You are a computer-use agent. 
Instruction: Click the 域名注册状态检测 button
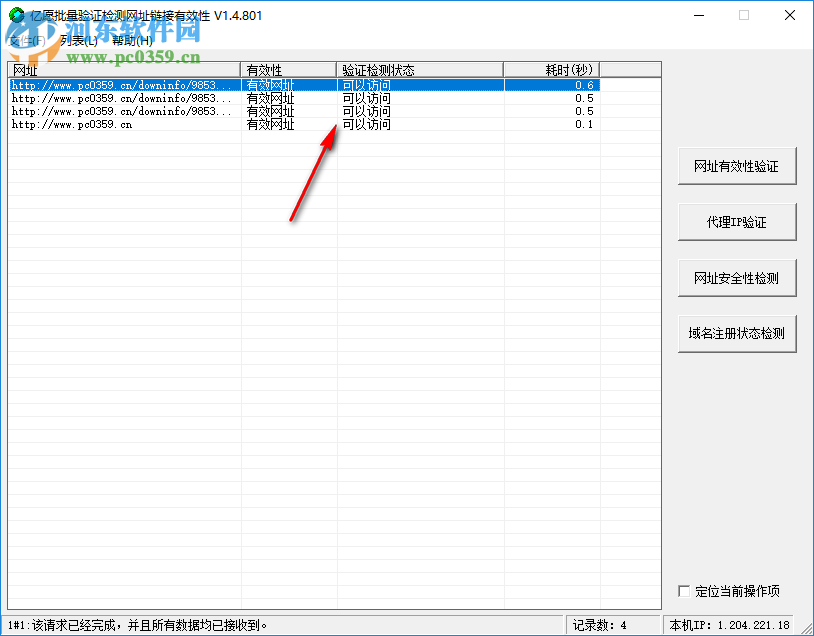737,334
